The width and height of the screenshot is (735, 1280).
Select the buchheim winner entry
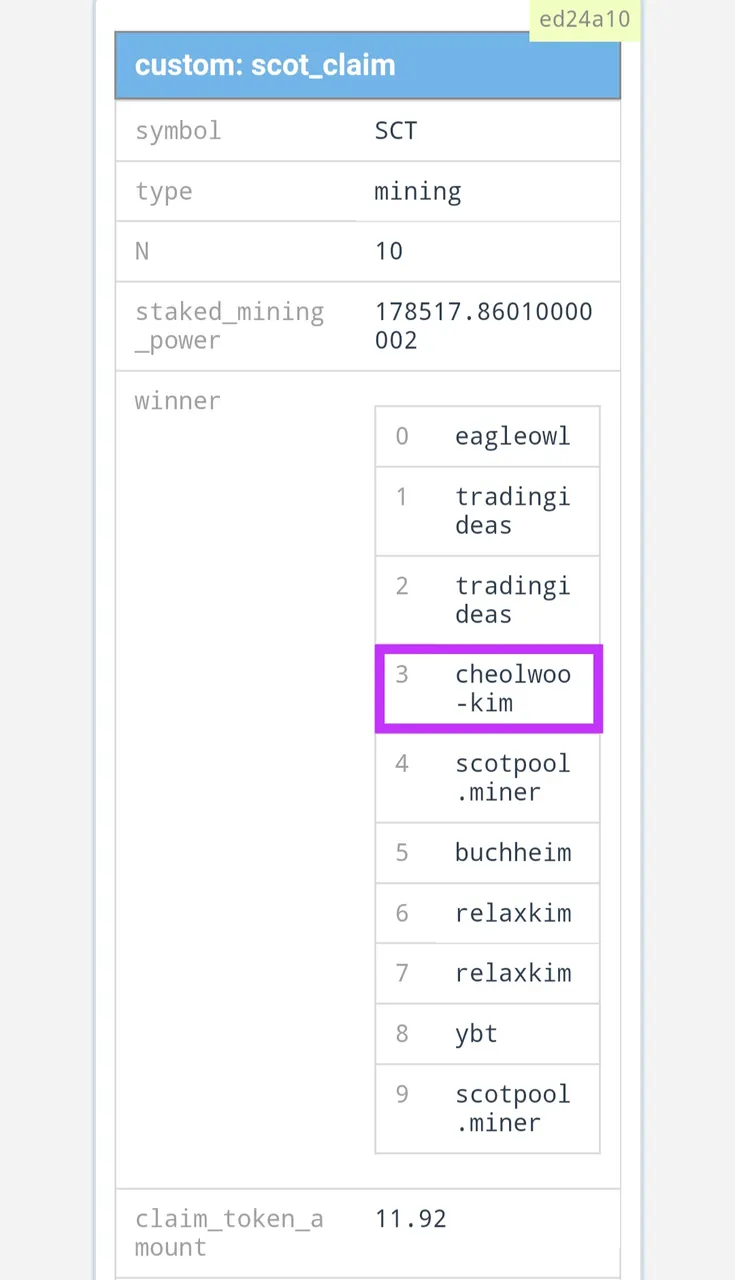click(513, 853)
